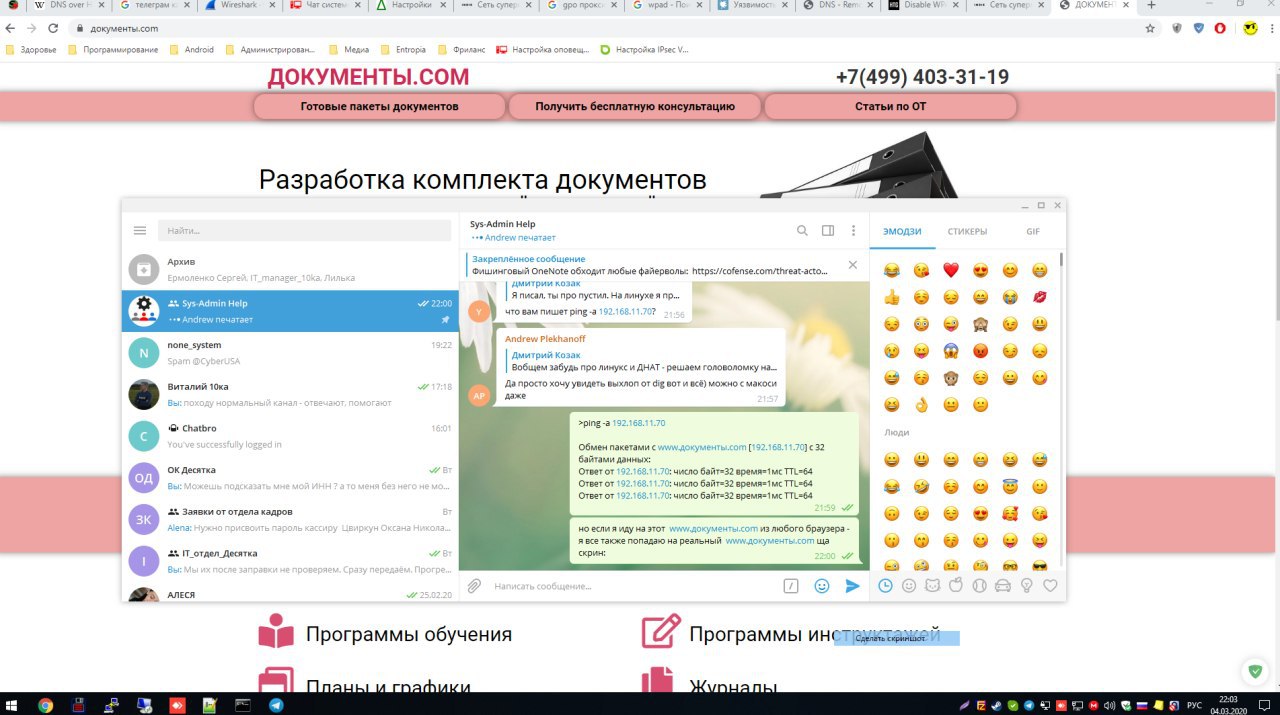Pick the thumbs up emoji
The height and width of the screenshot is (715, 1280).
pyautogui.click(x=892, y=297)
